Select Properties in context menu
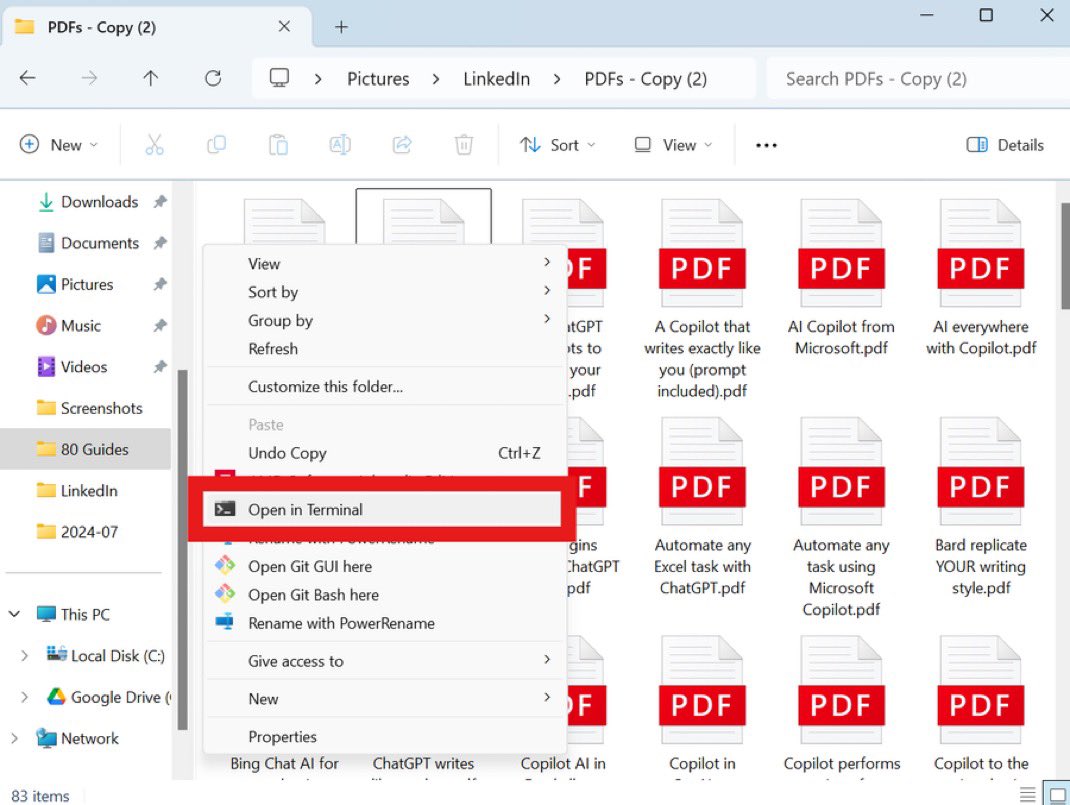Image resolution: width=1070 pixels, height=805 pixels. coord(385,737)
